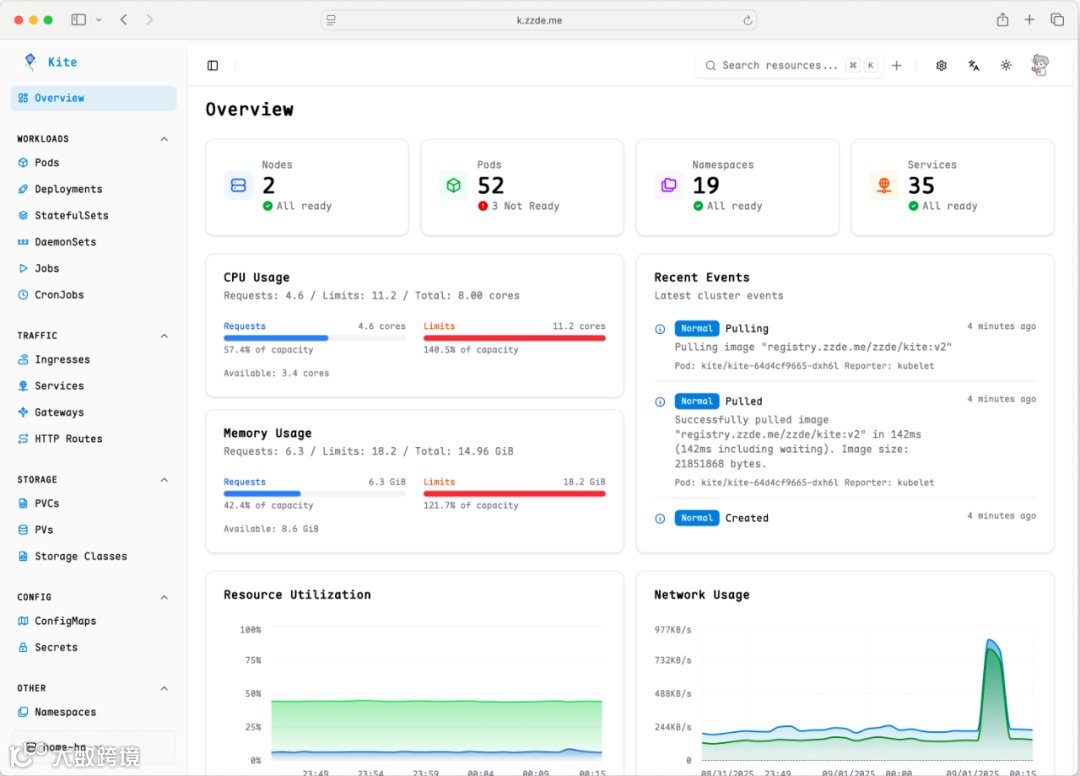This screenshot has height=776, width=1080.
Task: Go forward in Safari
Action: click(x=149, y=20)
